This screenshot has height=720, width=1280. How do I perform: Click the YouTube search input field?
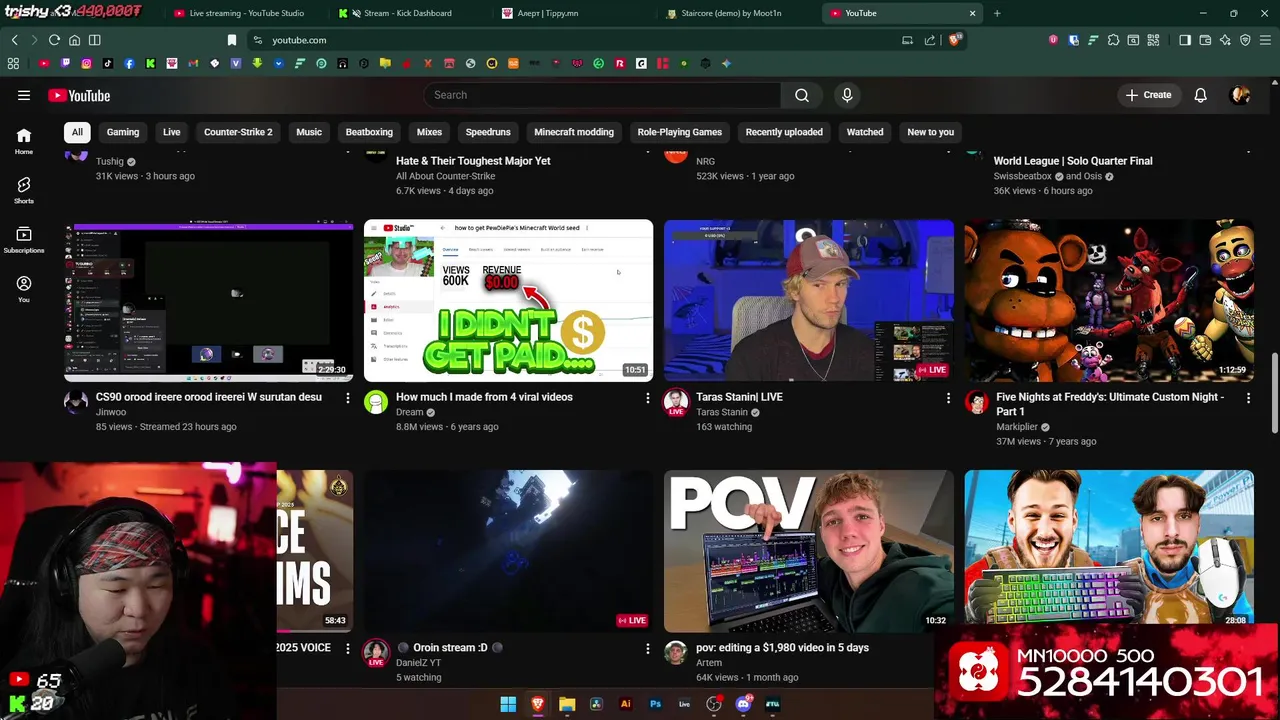click(602, 95)
